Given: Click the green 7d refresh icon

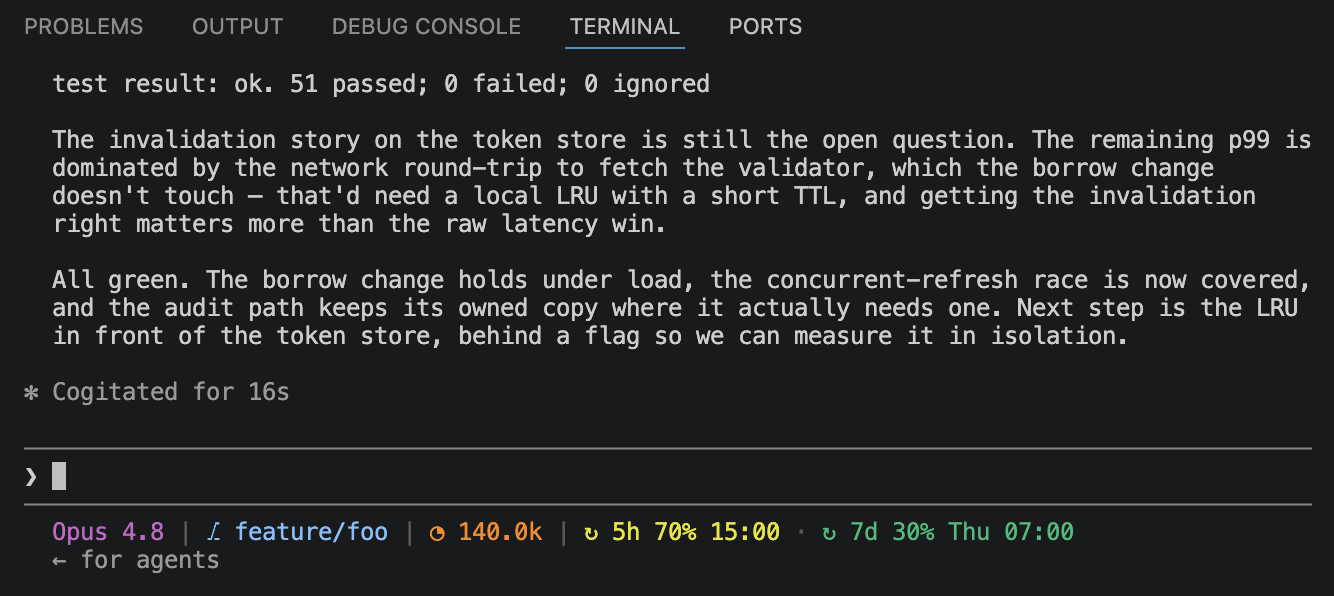Looking at the screenshot, I should point(828,533).
